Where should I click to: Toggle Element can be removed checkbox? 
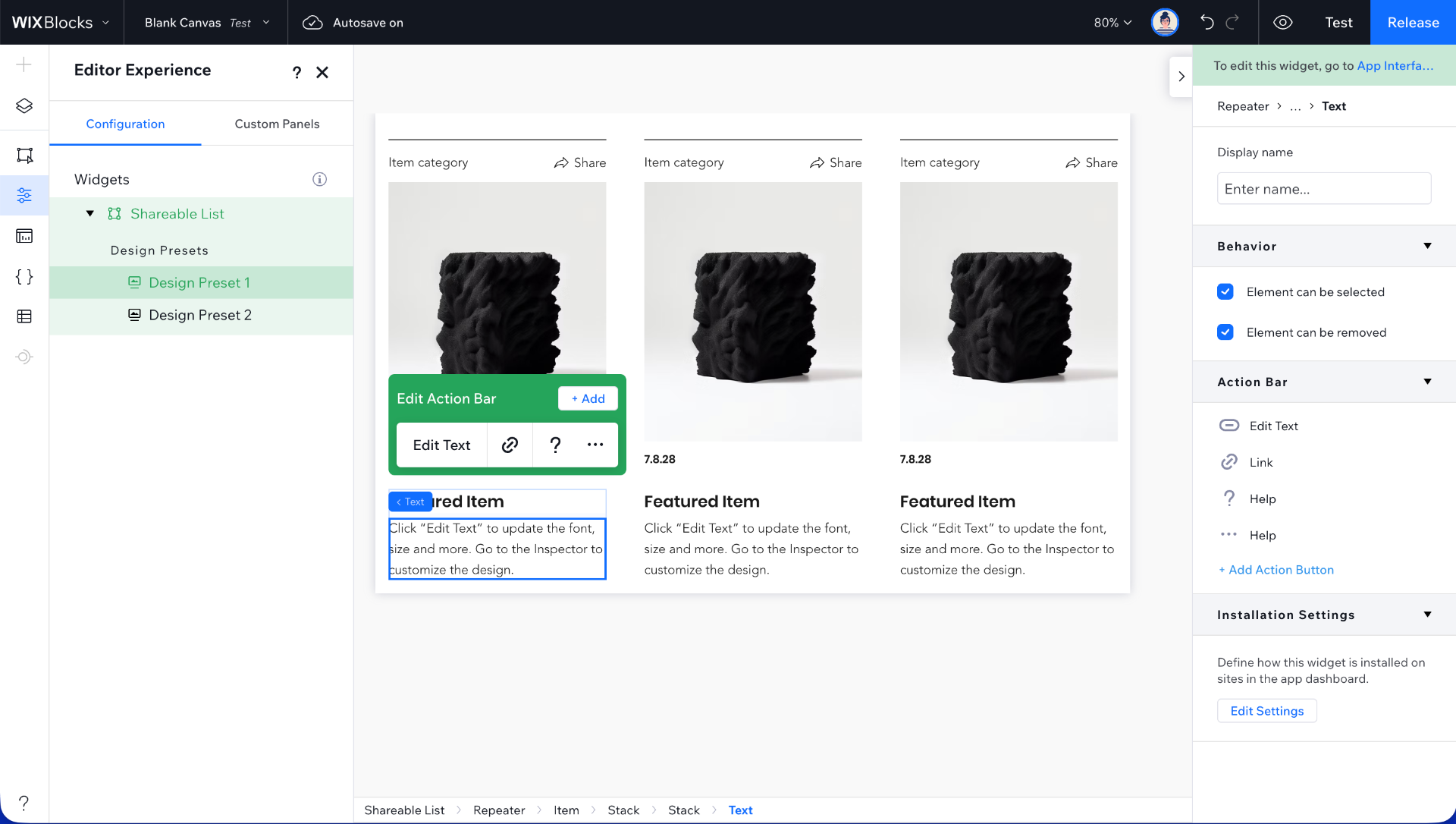pyautogui.click(x=1225, y=332)
